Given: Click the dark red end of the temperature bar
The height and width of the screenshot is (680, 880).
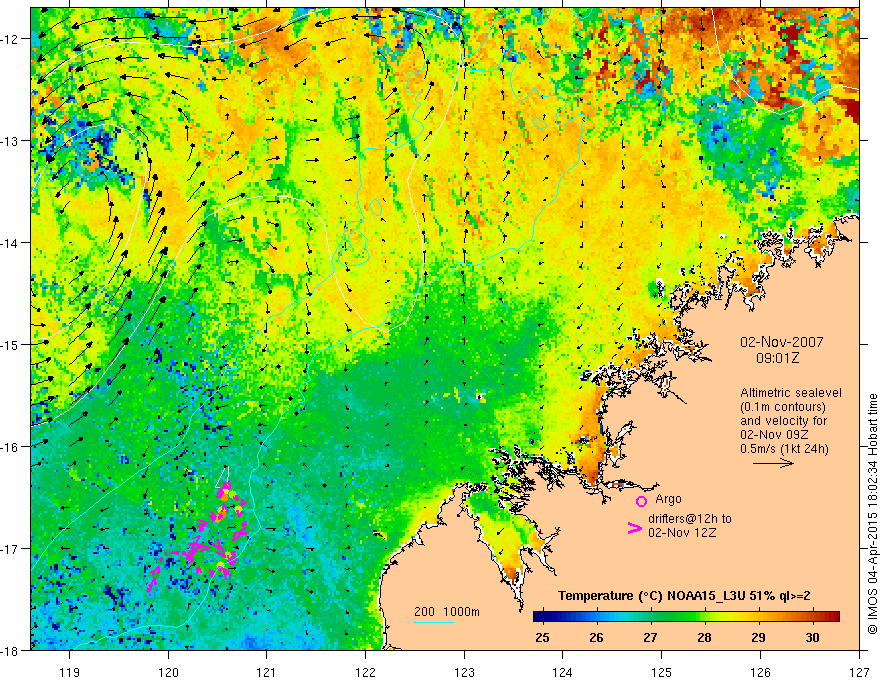Looking at the screenshot, I should [x=833, y=617].
